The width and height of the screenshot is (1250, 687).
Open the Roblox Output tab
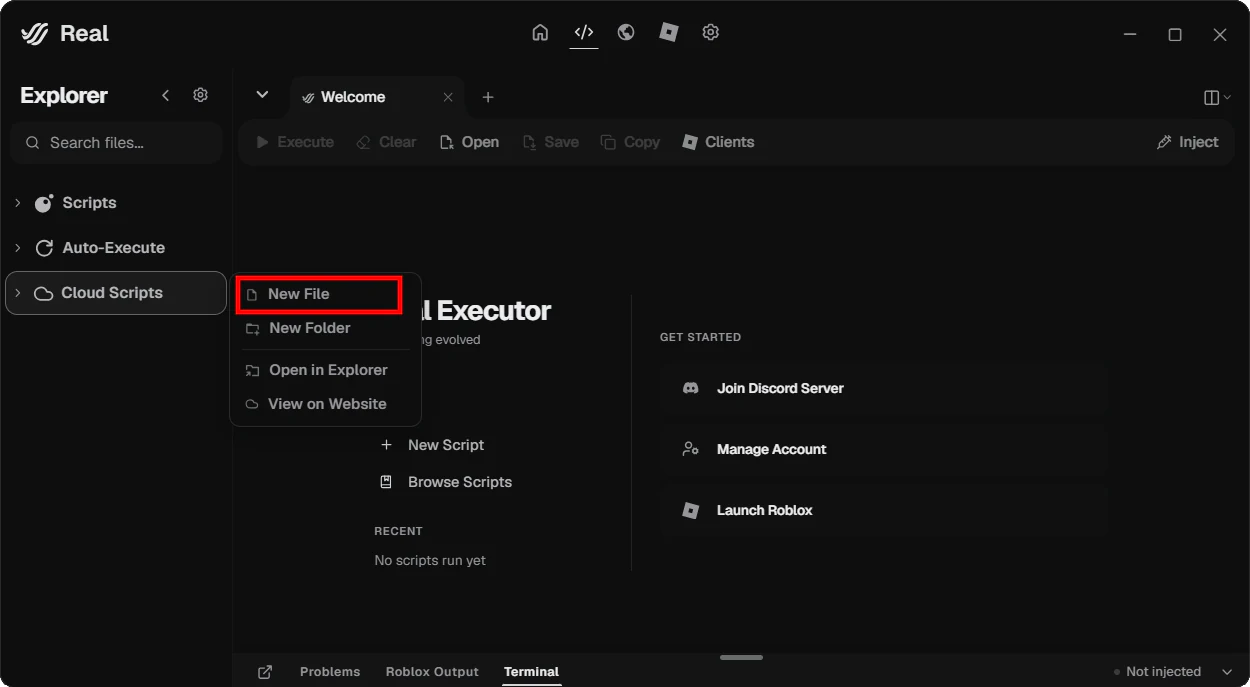click(432, 672)
